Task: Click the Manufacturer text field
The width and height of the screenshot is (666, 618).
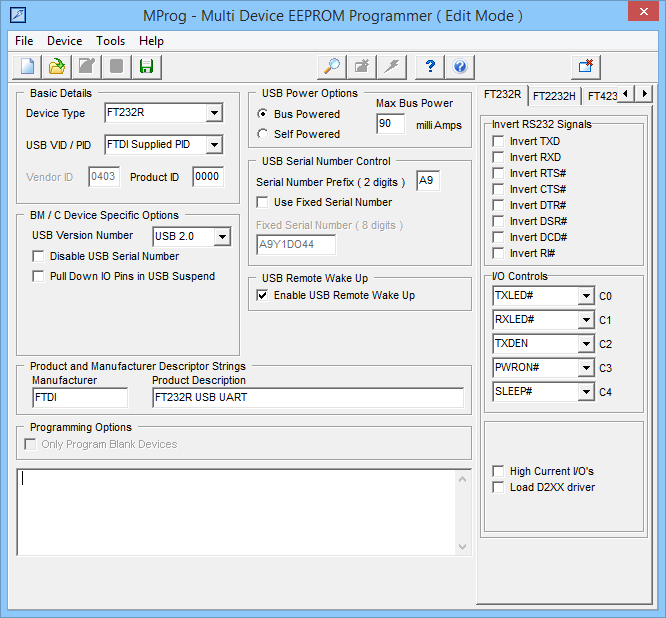Action: pos(80,398)
